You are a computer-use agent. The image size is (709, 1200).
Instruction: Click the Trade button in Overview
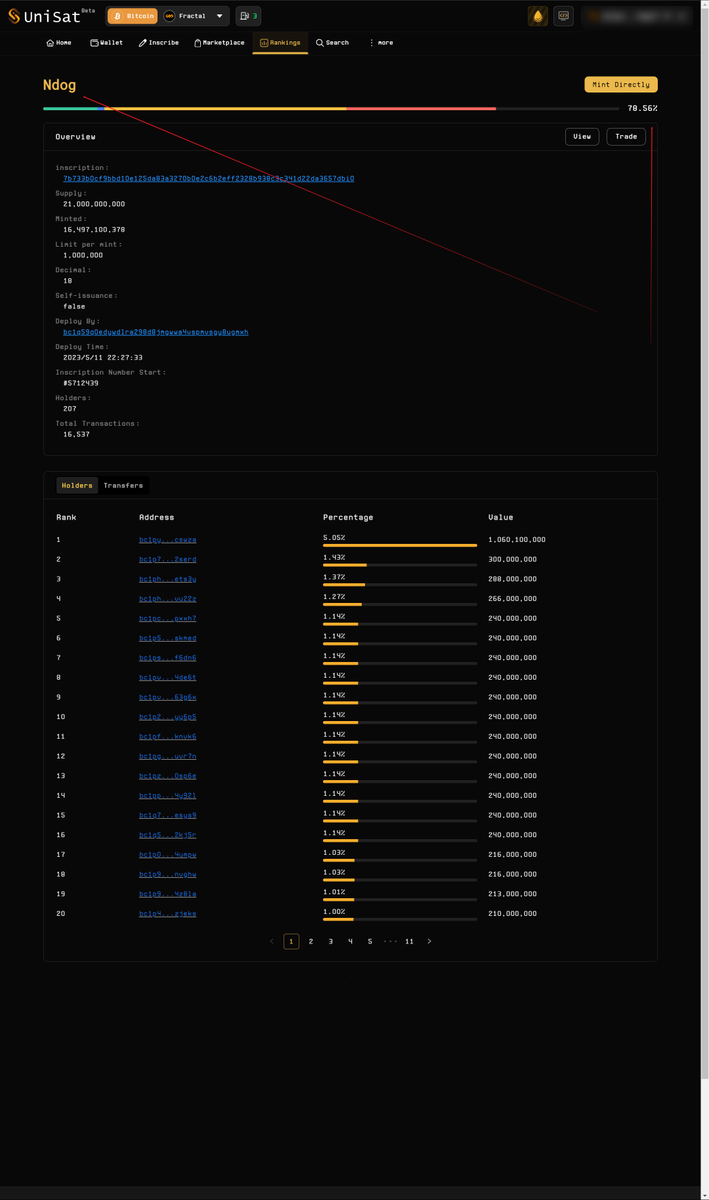[x=626, y=136]
